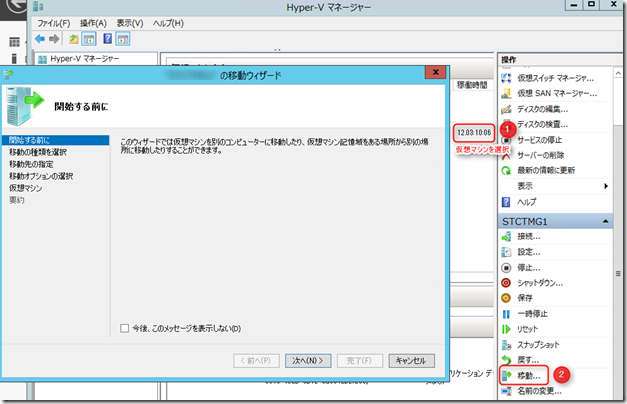Viewport: 627px width, 404px height.
Task: Click the 稼働時間 column header
Action: (472, 85)
